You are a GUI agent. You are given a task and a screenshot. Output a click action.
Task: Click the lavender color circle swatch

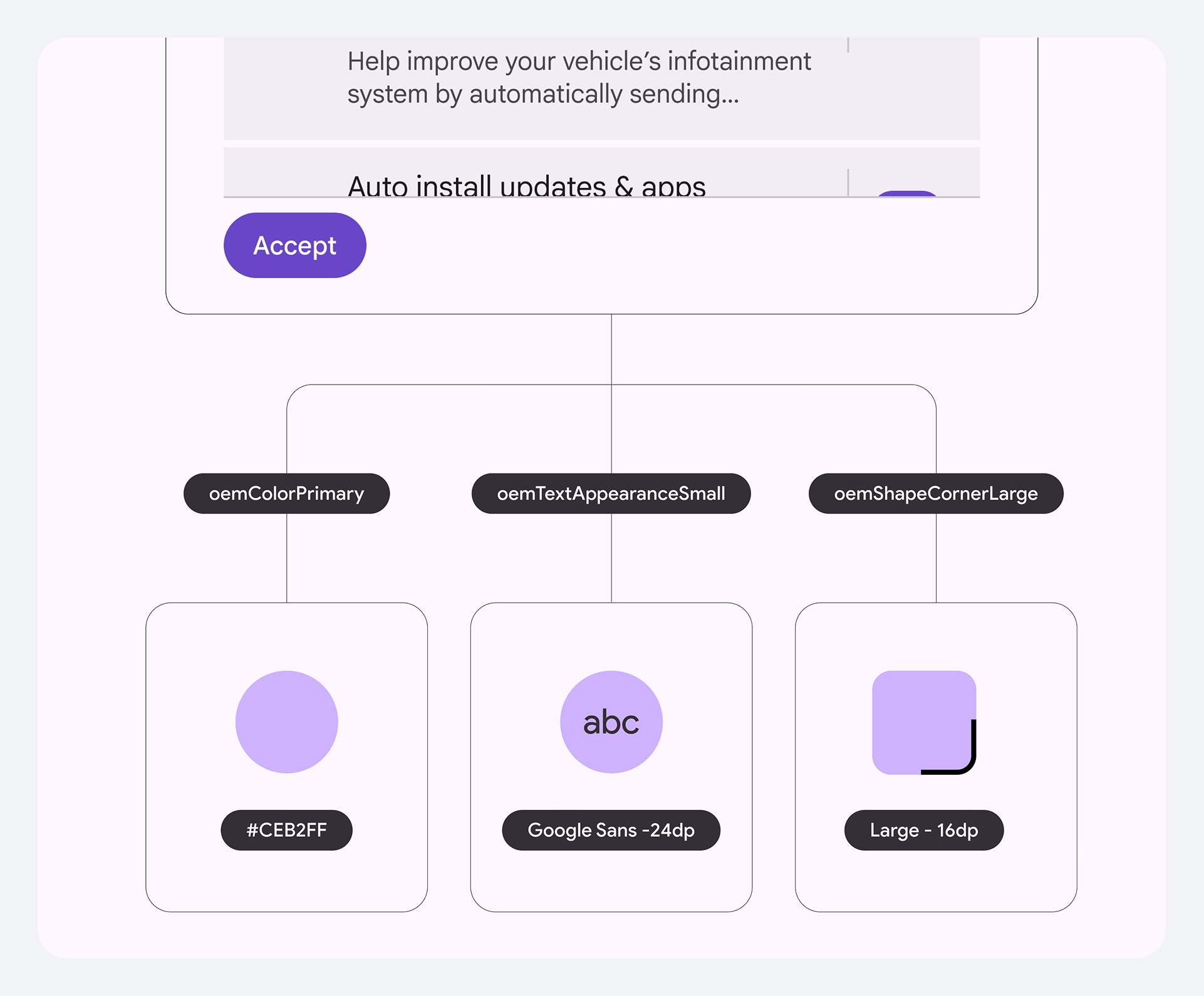pyautogui.click(x=287, y=722)
